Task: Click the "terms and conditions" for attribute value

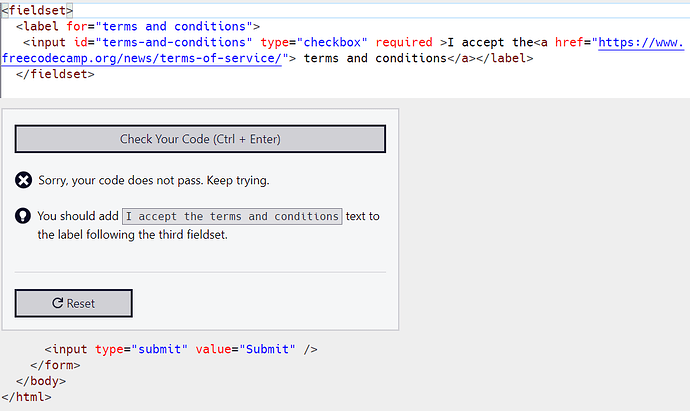Action: 174,26
